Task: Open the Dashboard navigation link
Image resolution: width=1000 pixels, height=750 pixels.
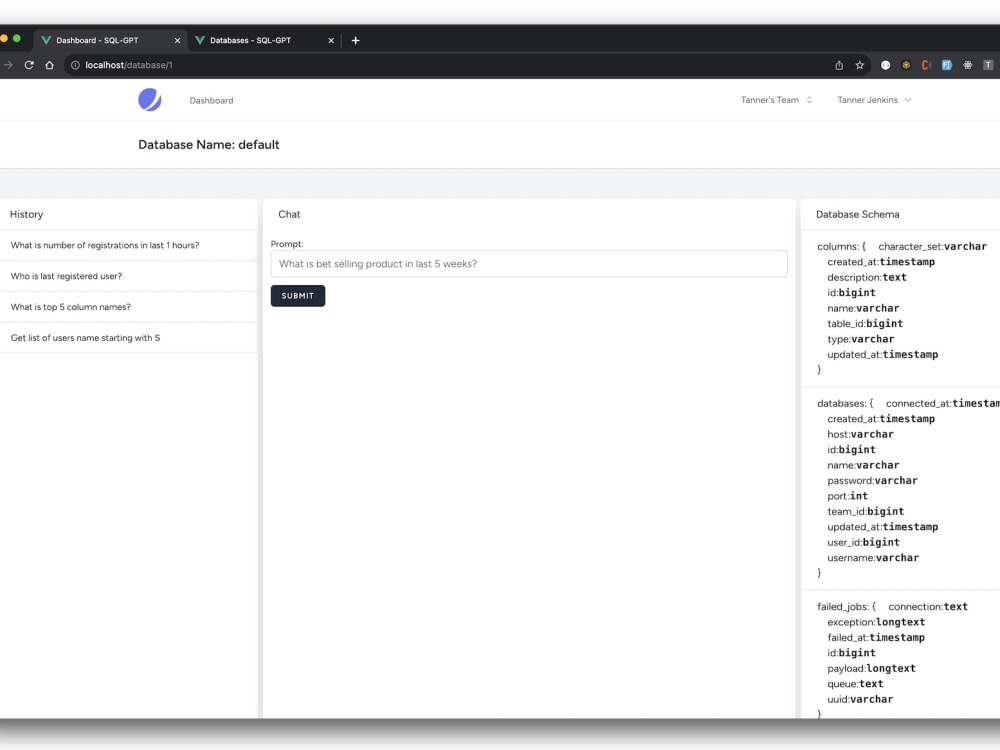Action: click(x=210, y=100)
